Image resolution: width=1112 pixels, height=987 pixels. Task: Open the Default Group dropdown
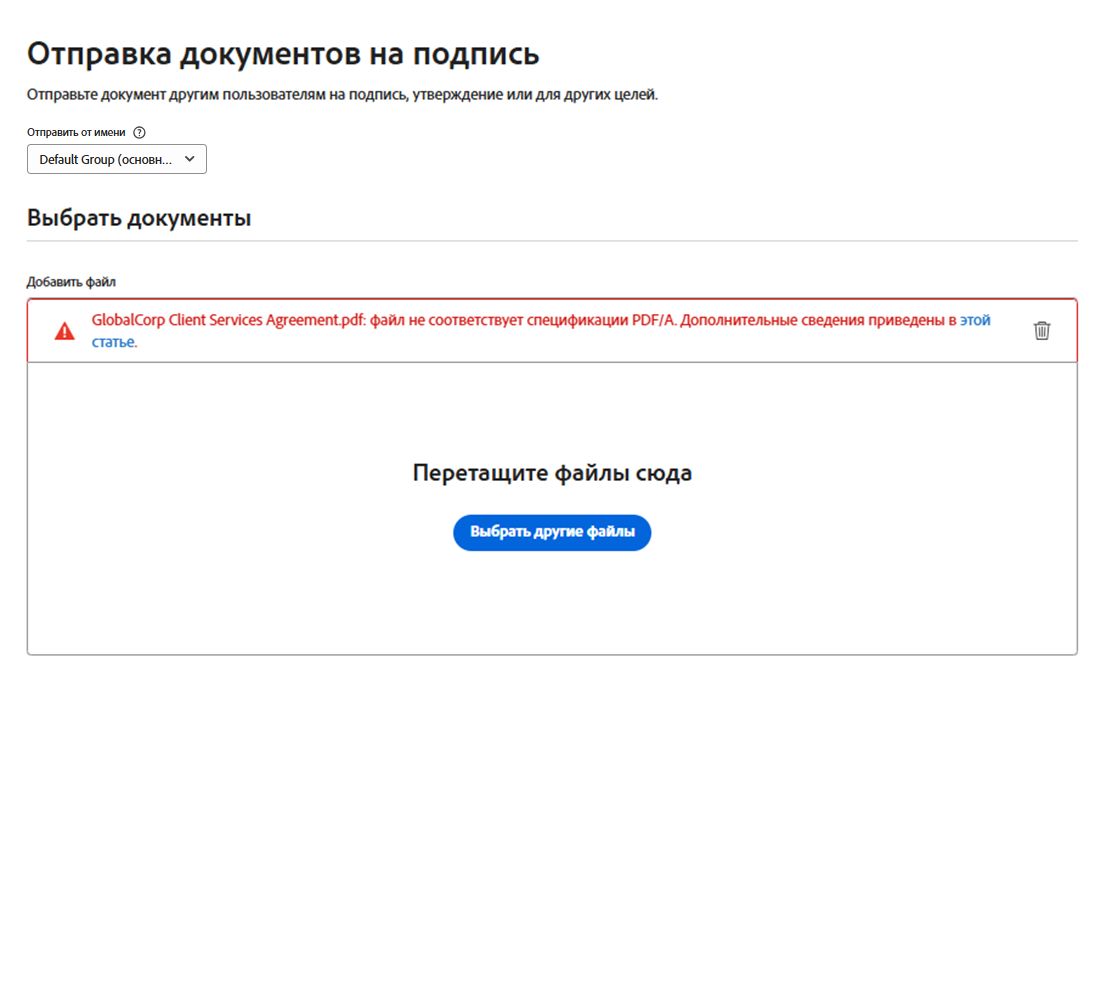click(117, 160)
